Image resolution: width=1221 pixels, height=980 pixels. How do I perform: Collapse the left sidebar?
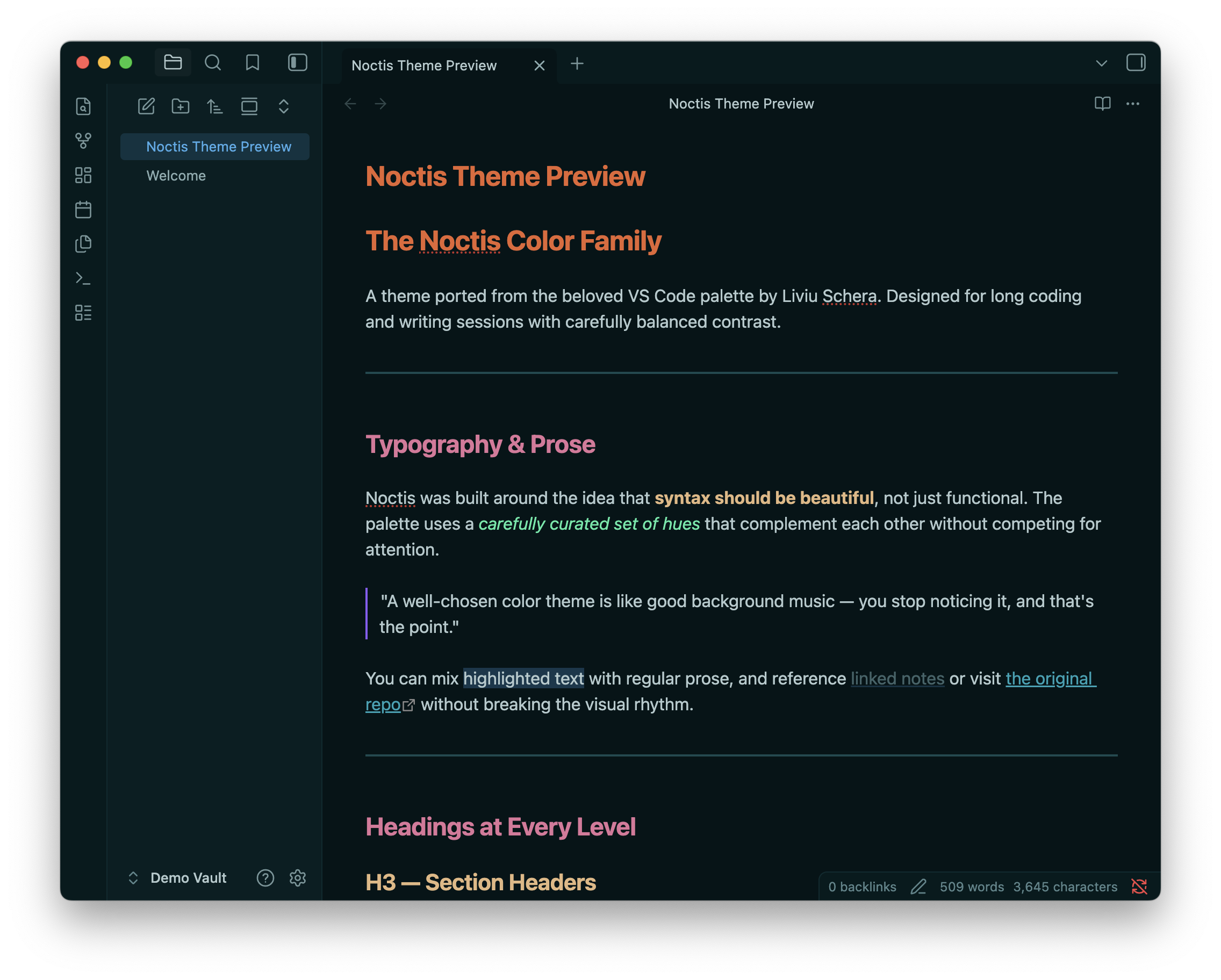[297, 62]
